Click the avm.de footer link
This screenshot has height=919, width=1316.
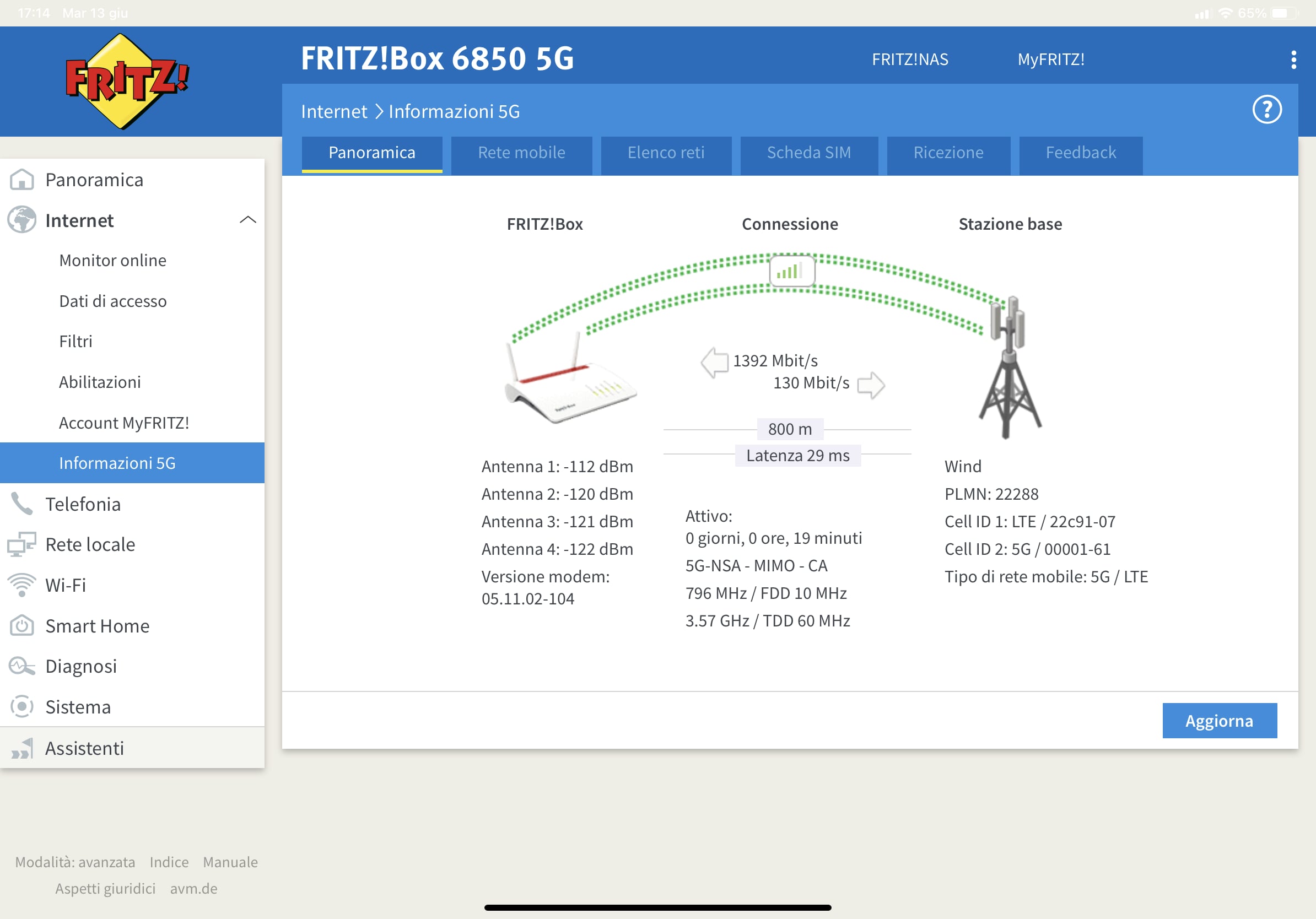pyautogui.click(x=194, y=888)
